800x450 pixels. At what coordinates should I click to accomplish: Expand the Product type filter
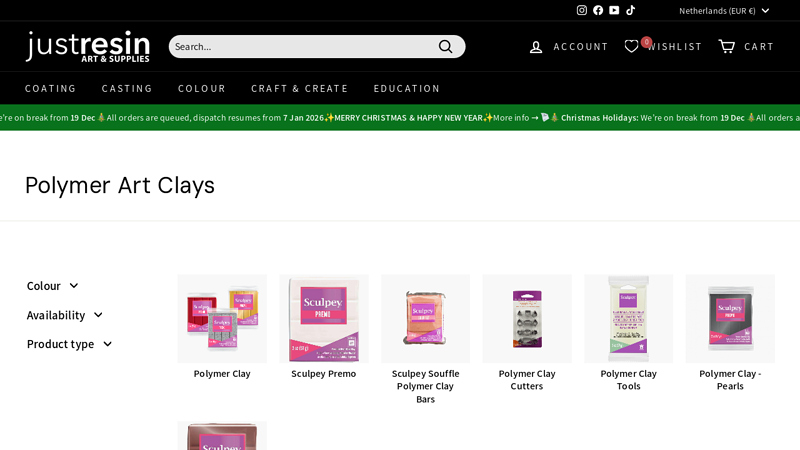[69, 344]
